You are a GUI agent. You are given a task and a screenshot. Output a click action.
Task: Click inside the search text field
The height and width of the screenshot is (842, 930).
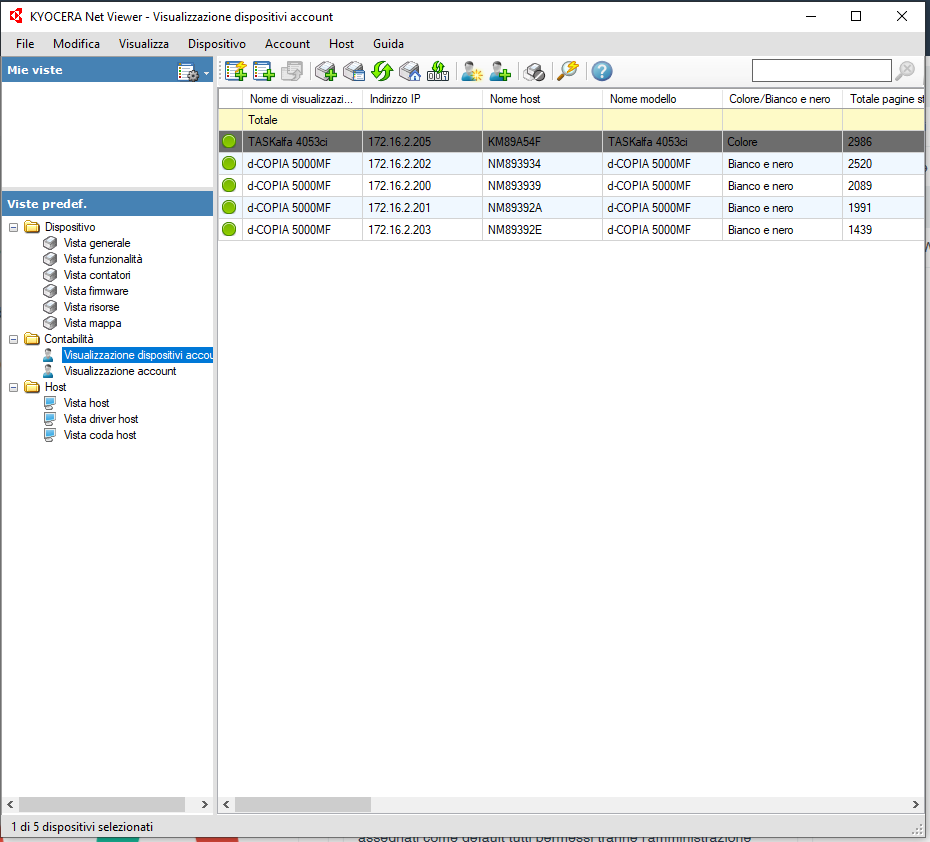821,71
